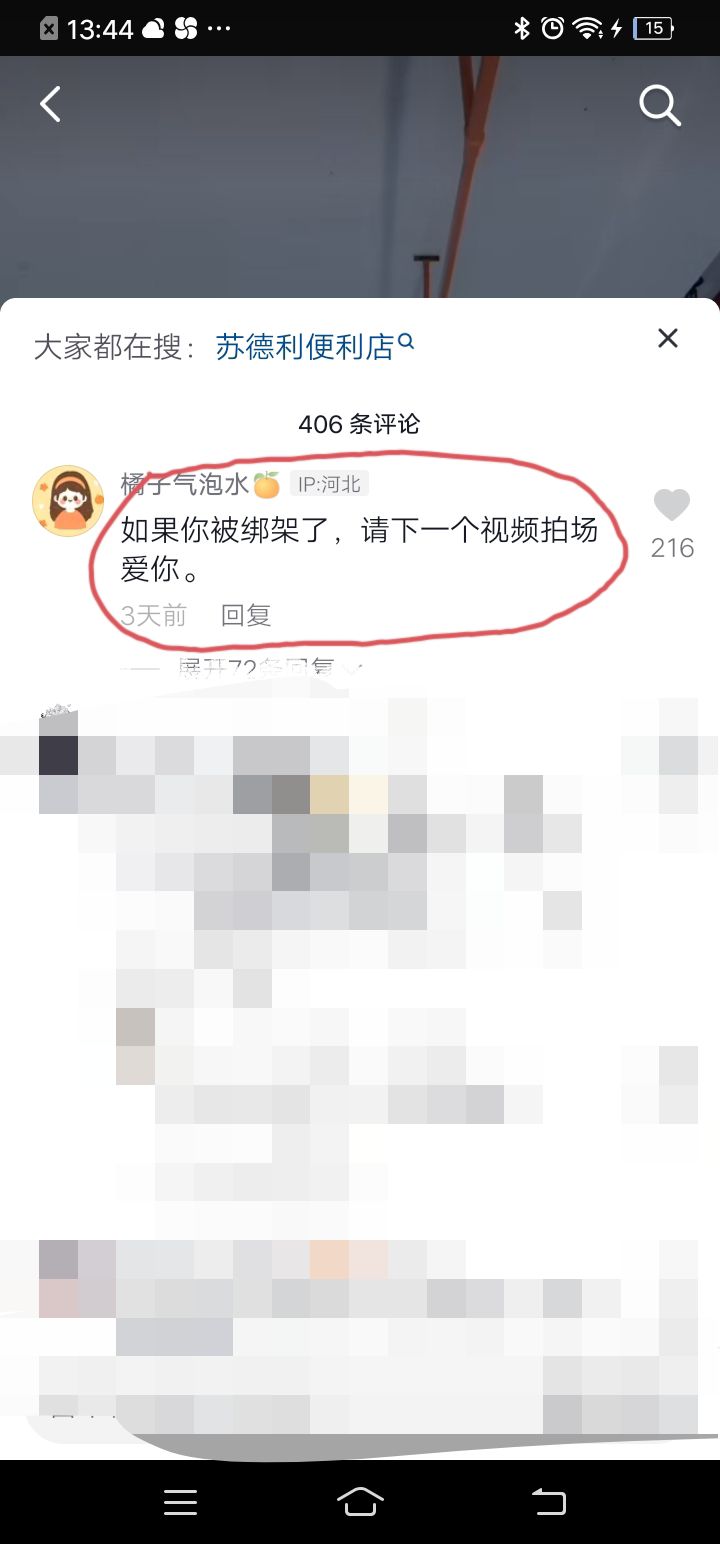Like the comment via the heart icon

coord(672,506)
